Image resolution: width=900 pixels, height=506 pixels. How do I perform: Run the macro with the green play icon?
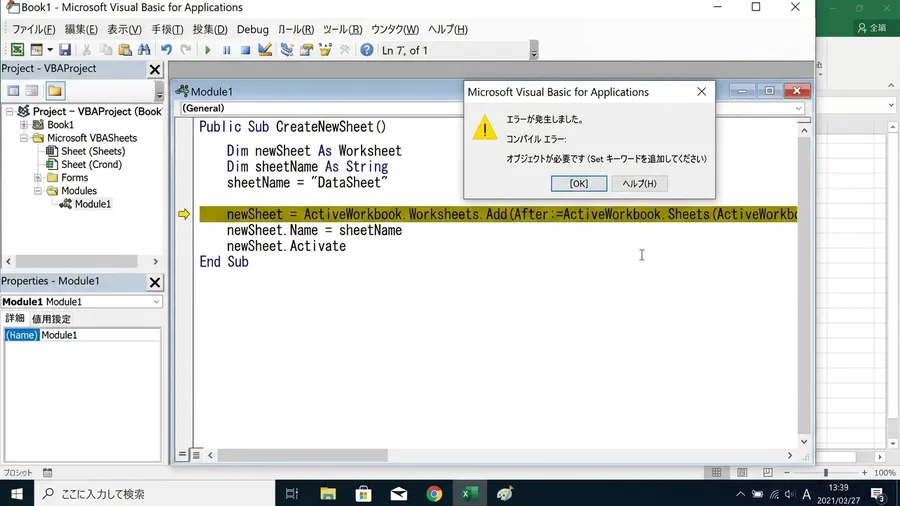pyautogui.click(x=208, y=50)
